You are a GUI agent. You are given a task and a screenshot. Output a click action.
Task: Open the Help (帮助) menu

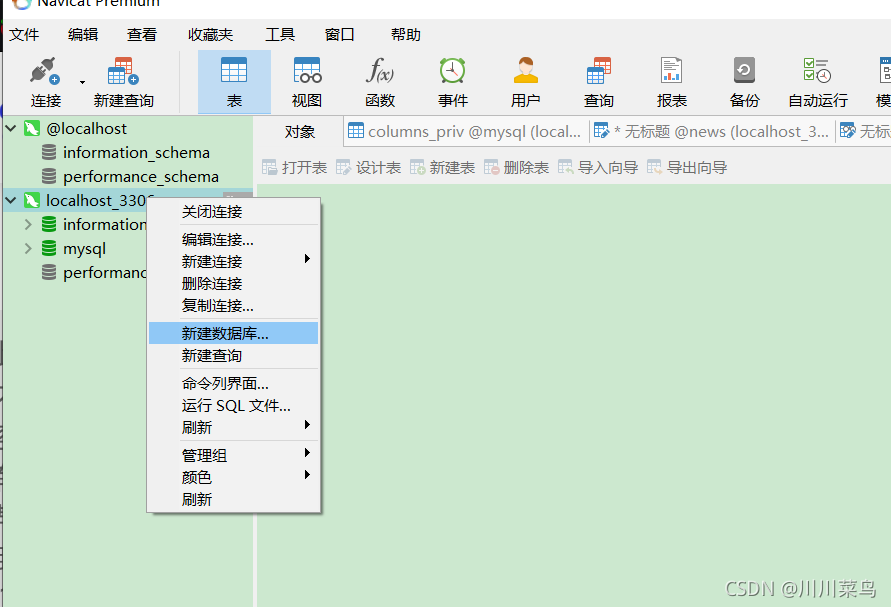[406, 35]
